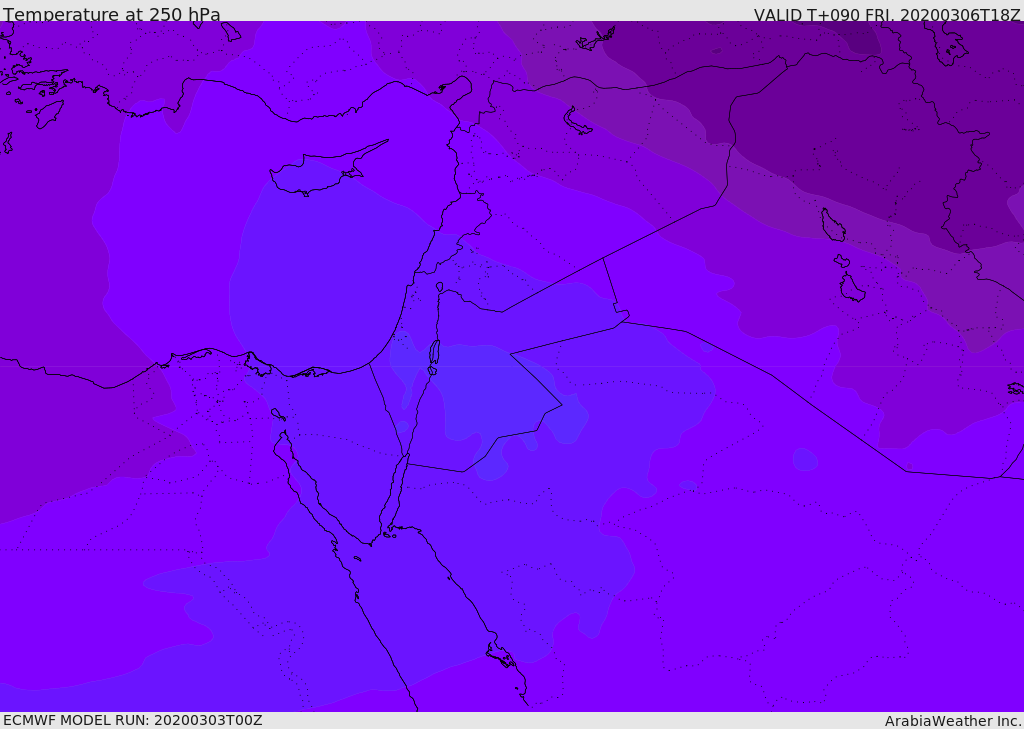Screen dimensions: 1024x729
Task: Select the VALID T+090 forecast time label
Action: 887,15
